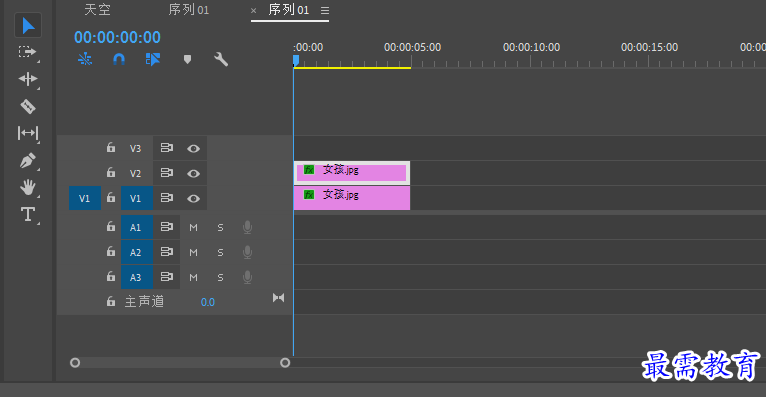The width and height of the screenshot is (766, 397).
Task: Select the active 序列 01 tab
Action: pyautogui.click(x=289, y=10)
